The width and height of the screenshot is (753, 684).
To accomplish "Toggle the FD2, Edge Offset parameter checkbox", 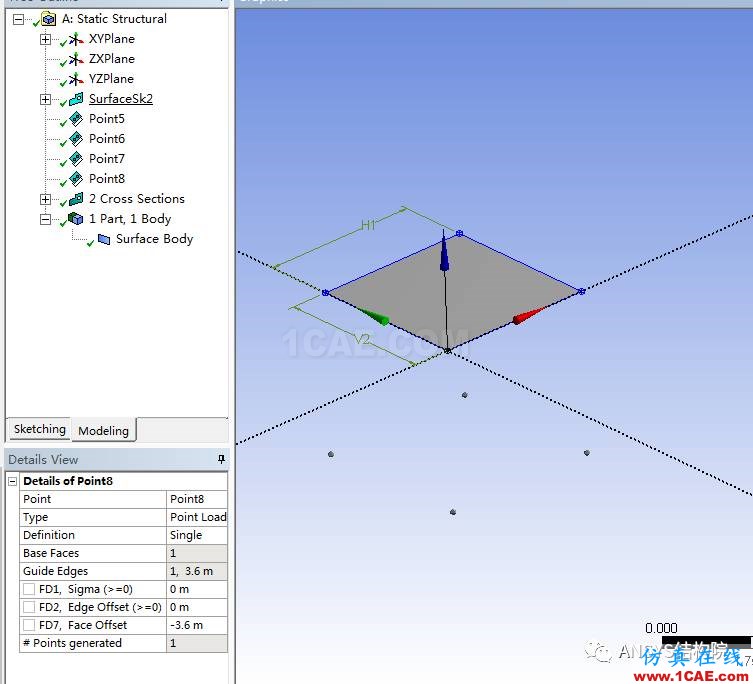I will coord(29,607).
